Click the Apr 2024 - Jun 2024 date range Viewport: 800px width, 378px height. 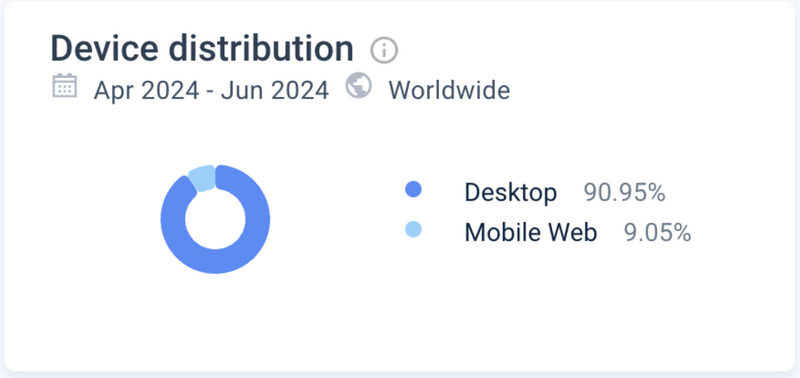tap(211, 91)
